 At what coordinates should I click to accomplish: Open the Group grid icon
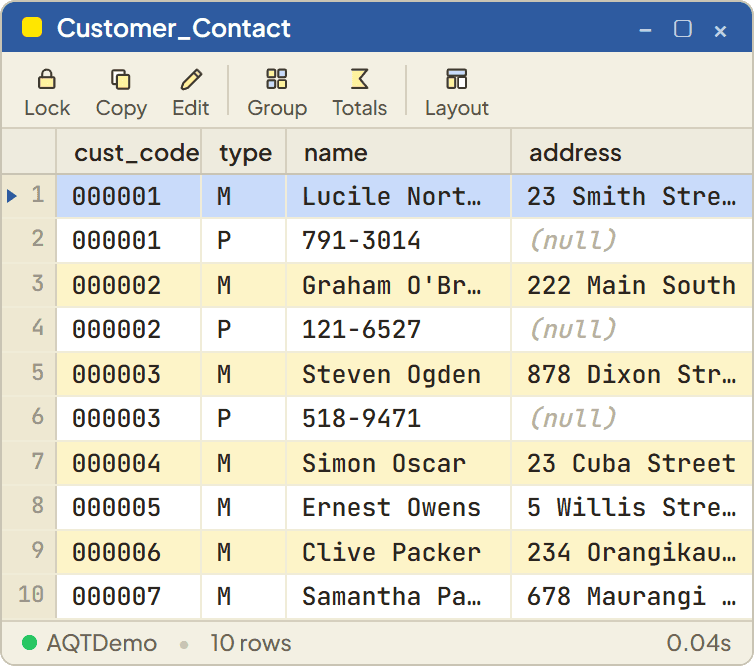(x=276, y=79)
